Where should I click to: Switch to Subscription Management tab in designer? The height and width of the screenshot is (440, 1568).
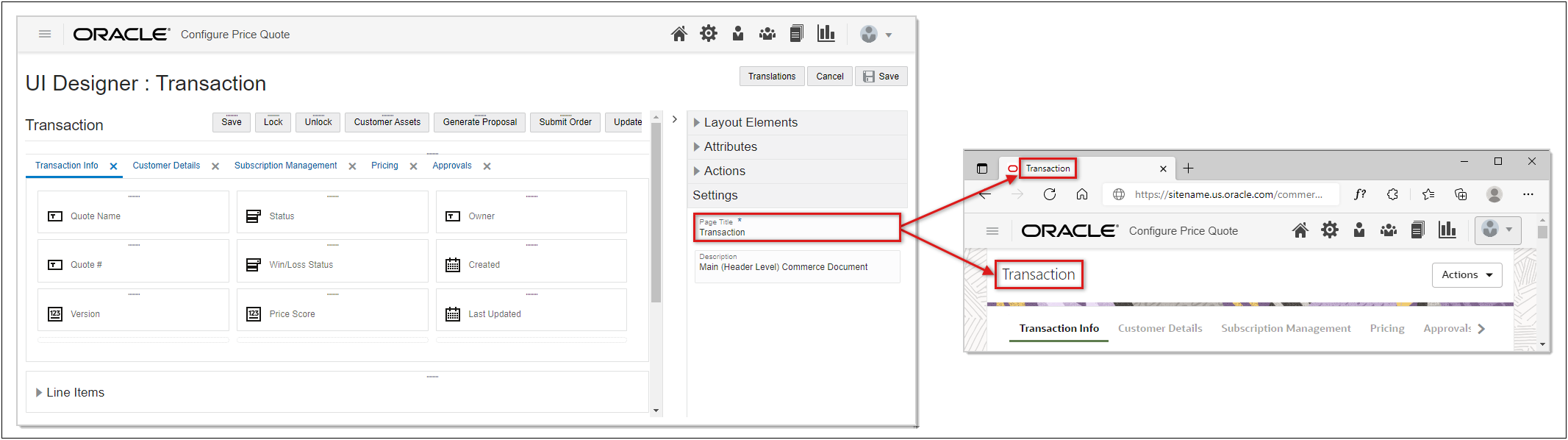point(285,166)
